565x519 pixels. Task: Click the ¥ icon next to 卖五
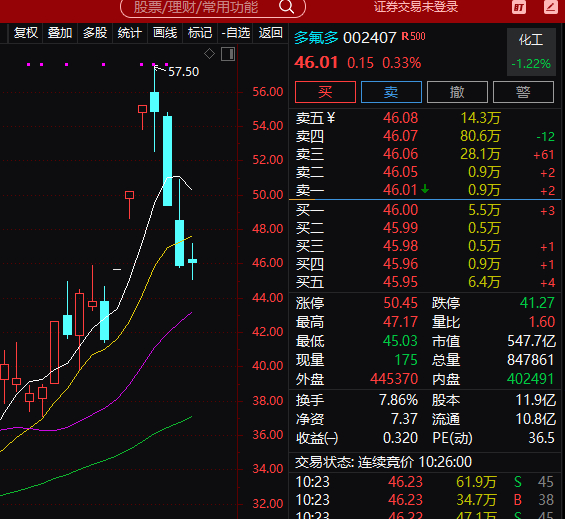tap(331, 117)
